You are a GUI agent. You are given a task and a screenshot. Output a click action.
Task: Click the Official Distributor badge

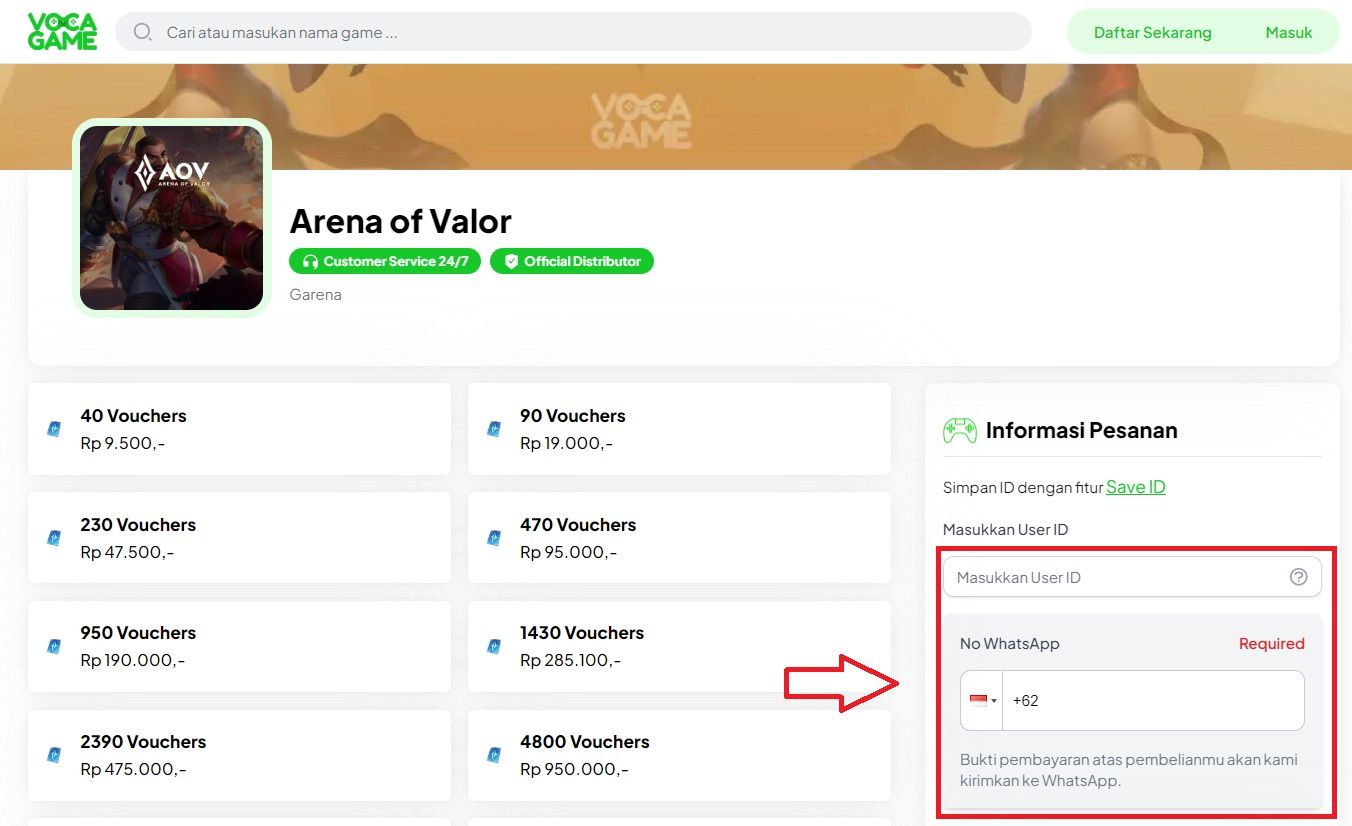click(572, 261)
